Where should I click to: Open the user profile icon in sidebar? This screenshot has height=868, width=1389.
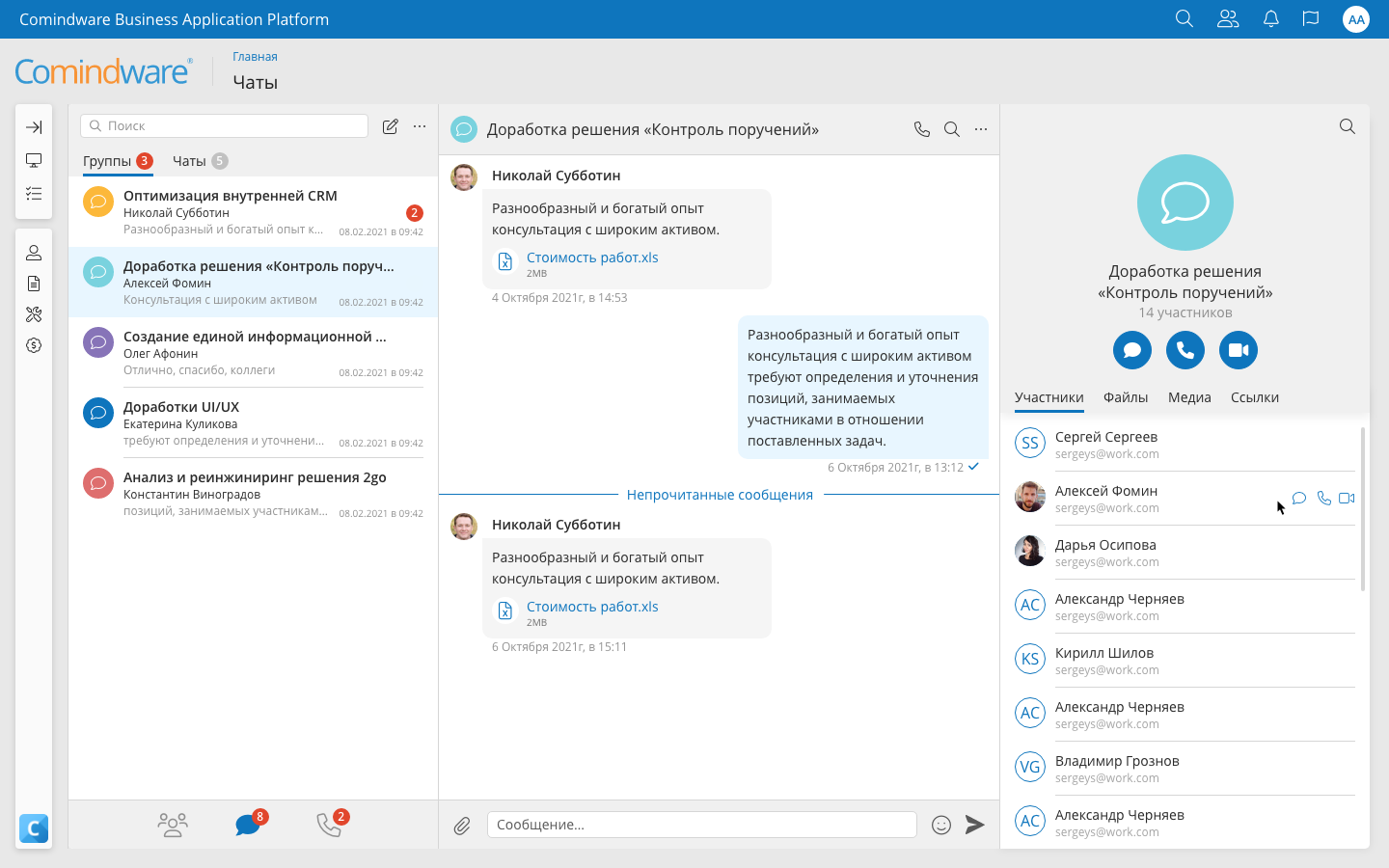pyautogui.click(x=34, y=253)
